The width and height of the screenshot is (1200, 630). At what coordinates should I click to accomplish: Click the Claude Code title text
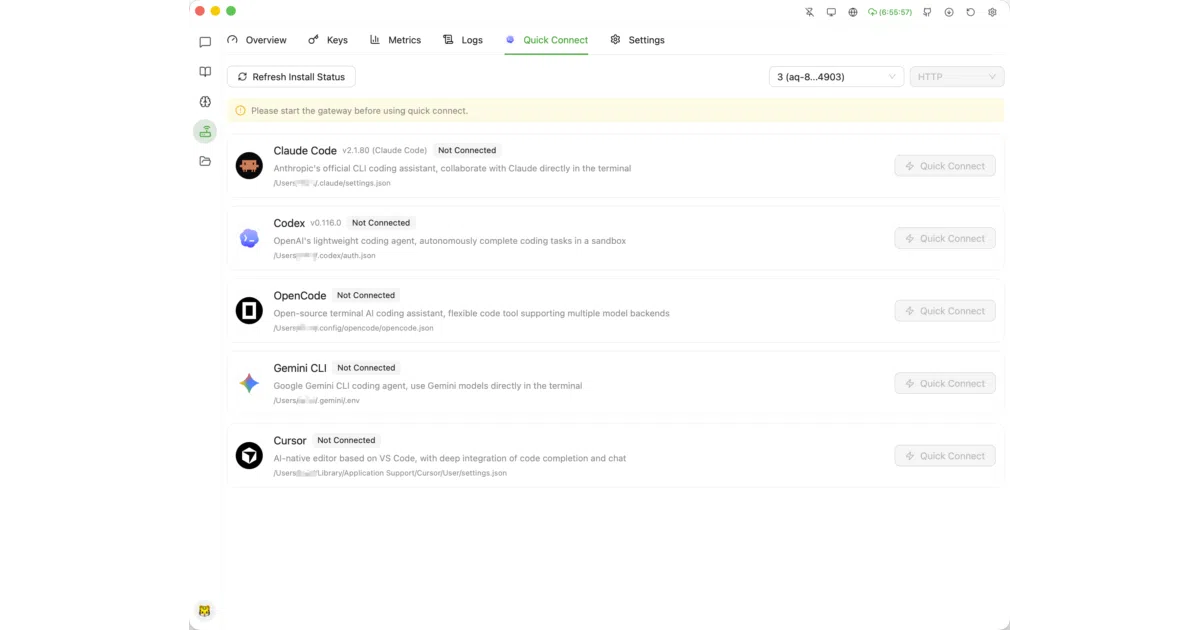point(305,151)
